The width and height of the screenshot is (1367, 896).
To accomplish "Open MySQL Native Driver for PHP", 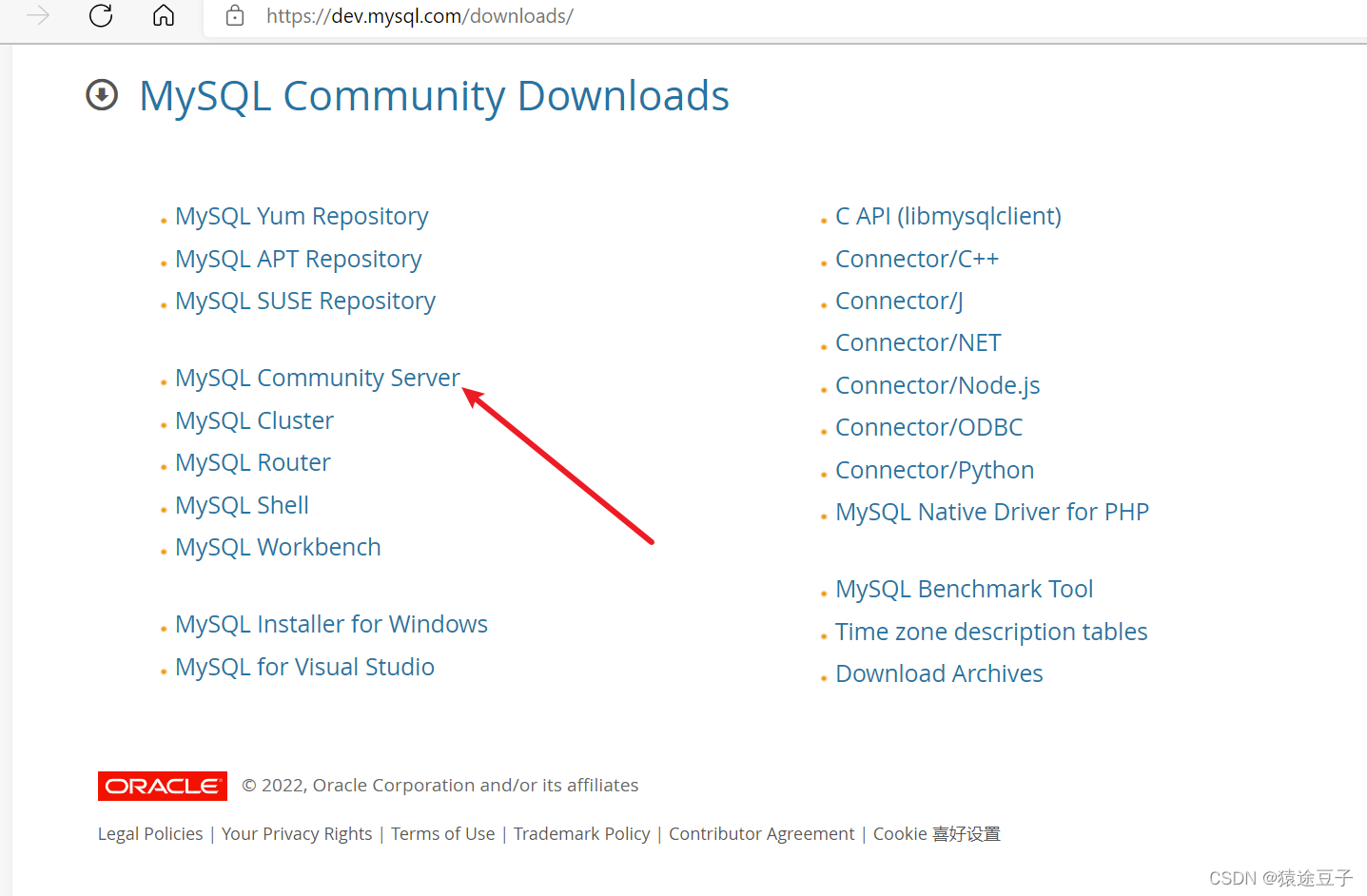I will pos(992,513).
